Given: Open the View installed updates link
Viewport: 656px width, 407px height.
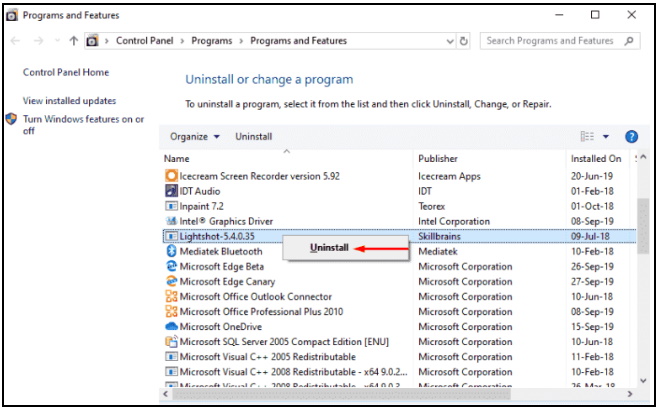Looking at the screenshot, I should pyautogui.click(x=69, y=101).
